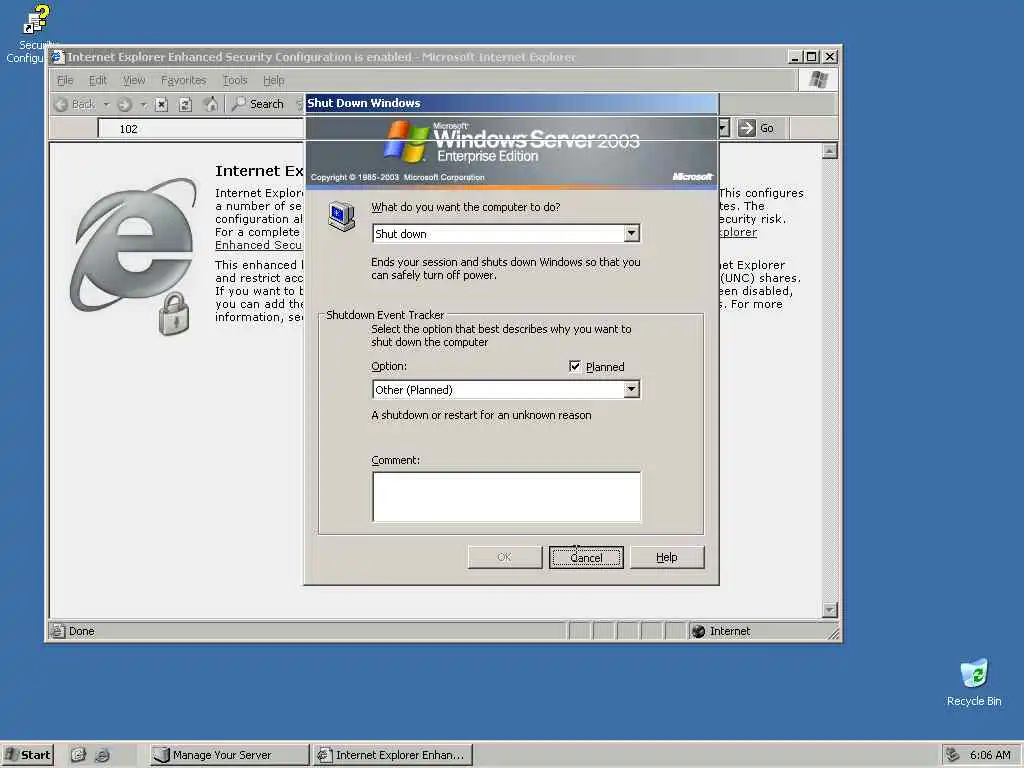Click the Help button in Shut Down dialog
The height and width of the screenshot is (768, 1024).
point(667,557)
